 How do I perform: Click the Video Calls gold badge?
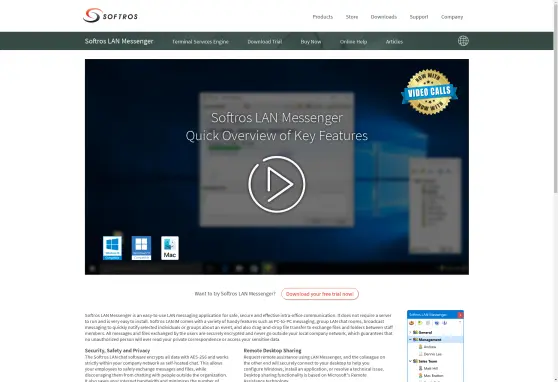coord(429,92)
